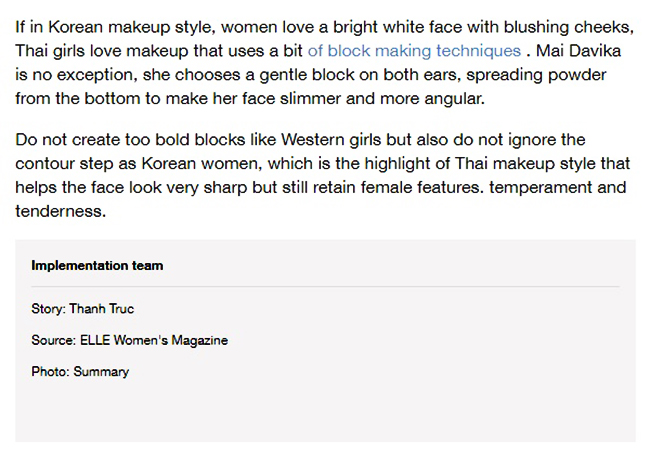Screen dimensions: 650x453
Task: Click the 'Story: Thanh Truc' credit line
Action: tap(82, 309)
